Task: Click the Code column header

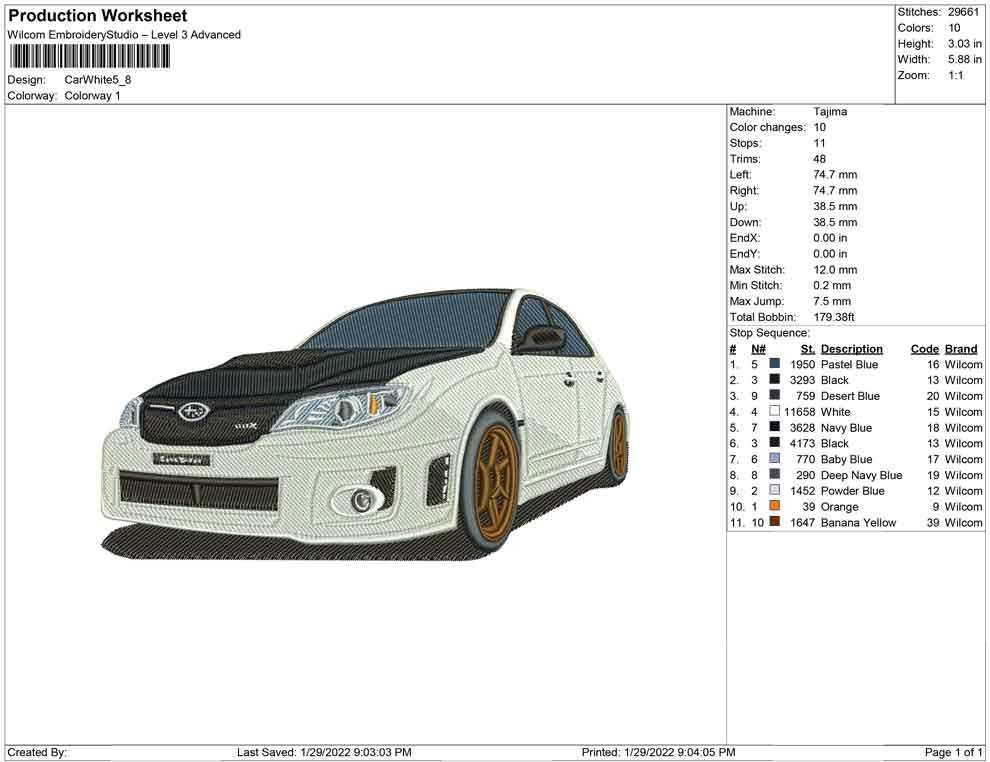Action: (924, 348)
